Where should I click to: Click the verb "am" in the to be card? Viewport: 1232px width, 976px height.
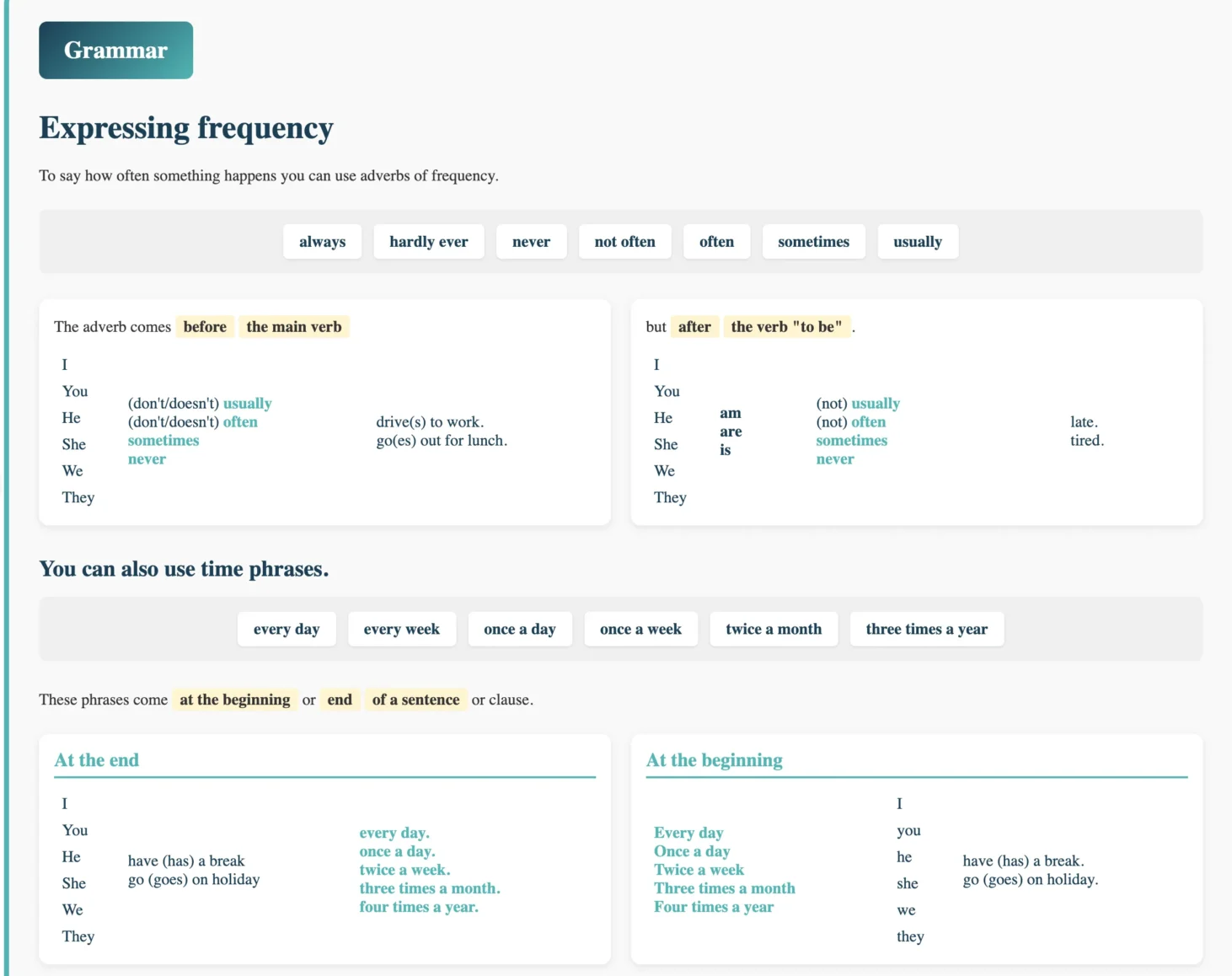(x=731, y=413)
